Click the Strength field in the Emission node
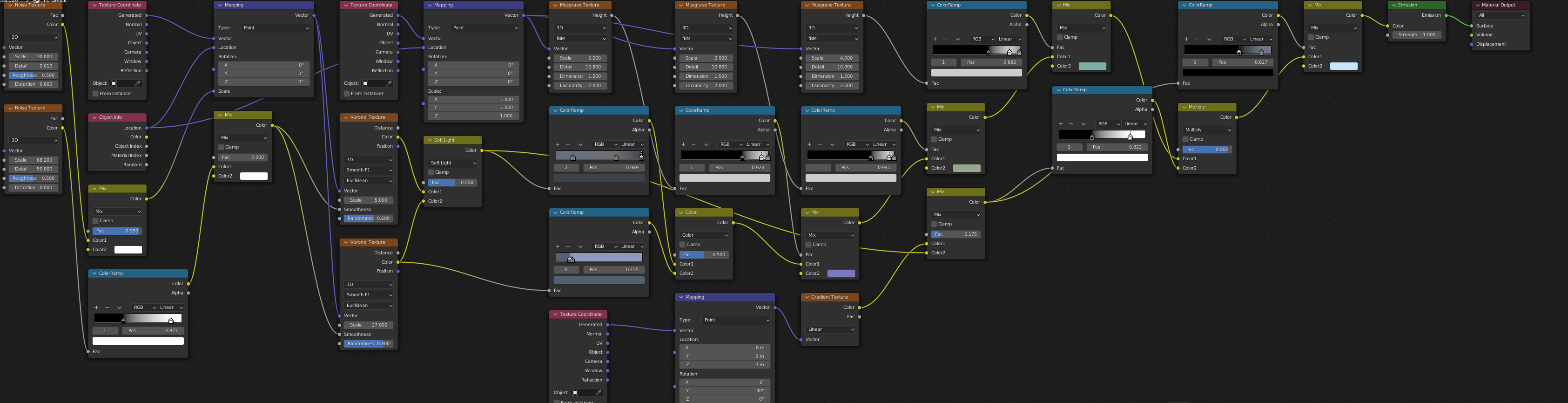This screenshot has height=403, width=1568. [x=1416, y=35]
